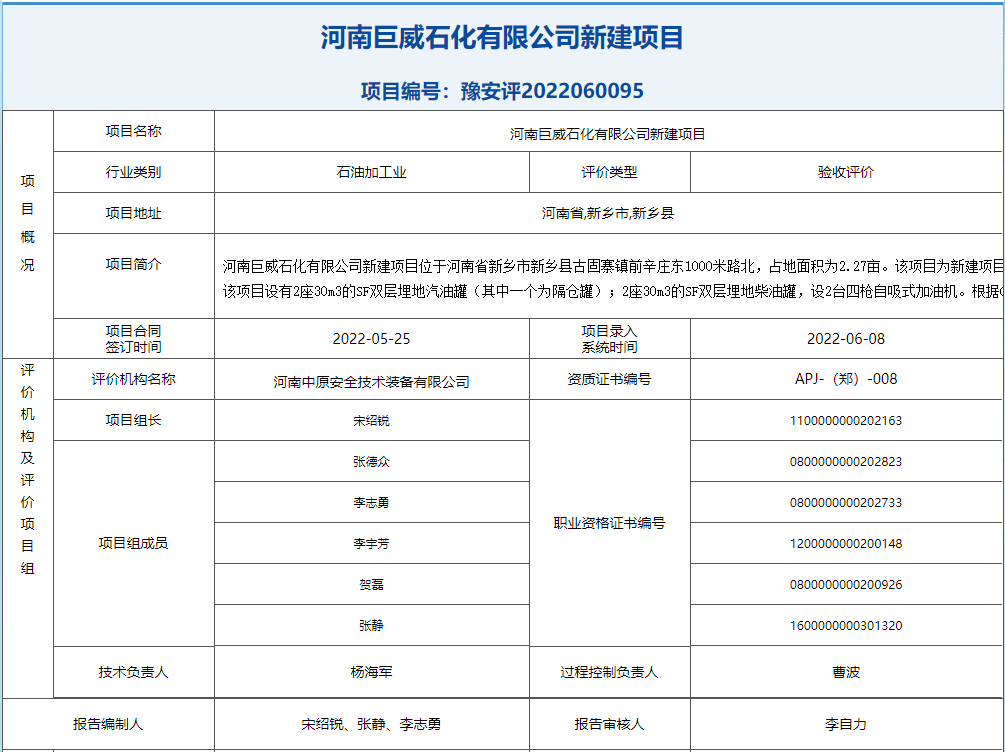The height and width of the screenshot is (752, 1005).
Task: Select report authors 宋绍锐、张静、李志勇
Action: [372, 724]
